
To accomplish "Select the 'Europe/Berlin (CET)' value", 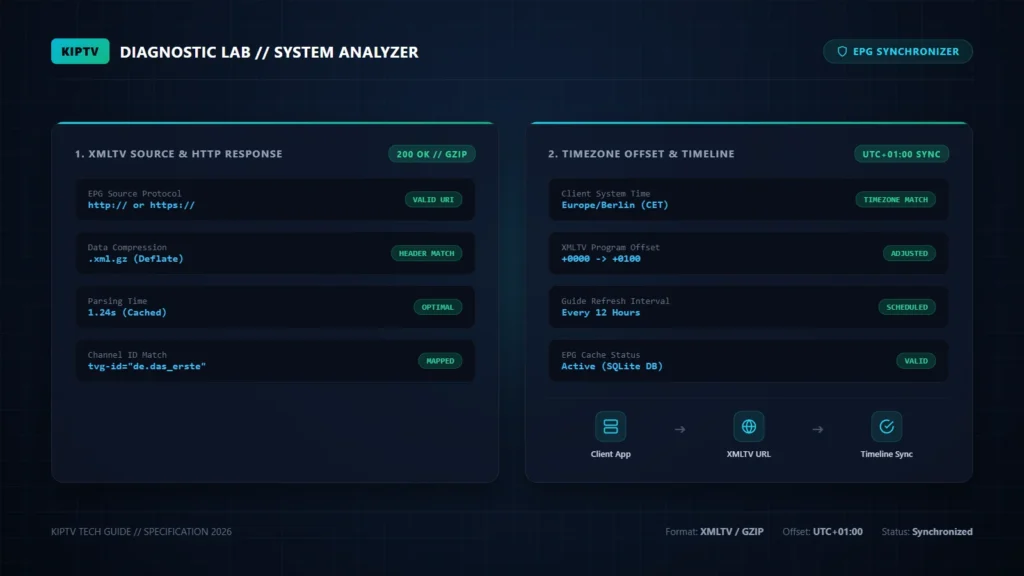I will [x=615, y=205].
